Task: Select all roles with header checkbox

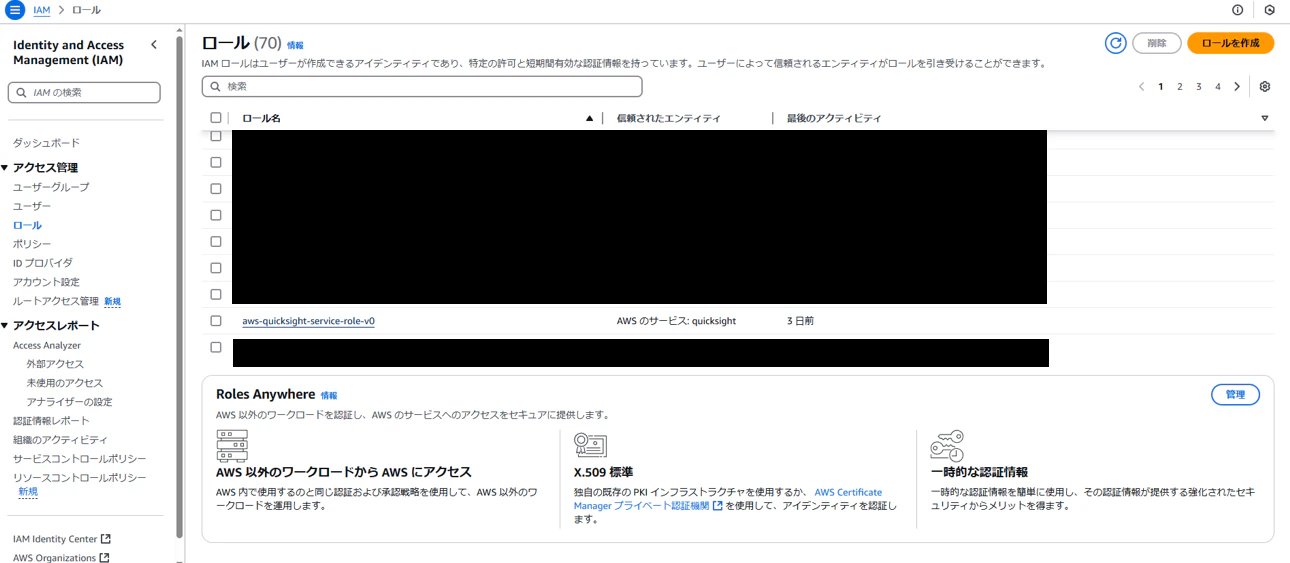Action: [x=216, y=118]
